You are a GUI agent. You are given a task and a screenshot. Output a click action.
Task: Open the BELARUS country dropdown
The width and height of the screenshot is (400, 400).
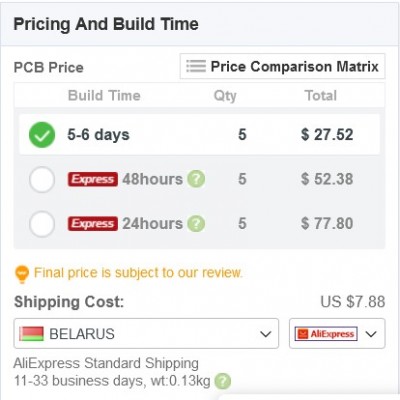(x=146, y=334)
